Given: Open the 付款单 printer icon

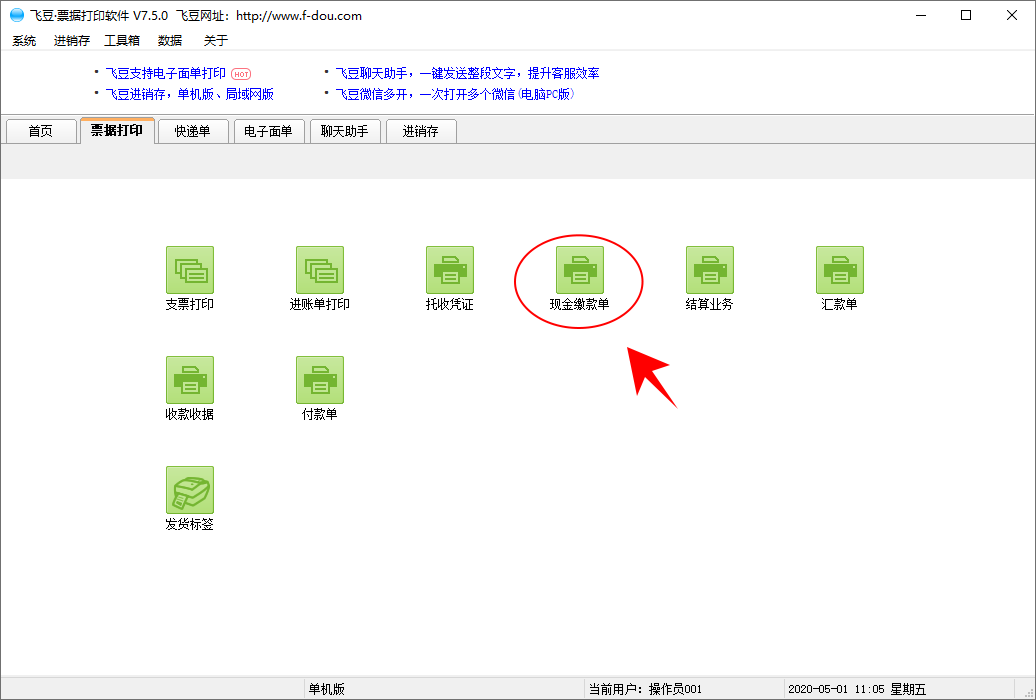Looking at the screenshot, I should click(319, 381).
